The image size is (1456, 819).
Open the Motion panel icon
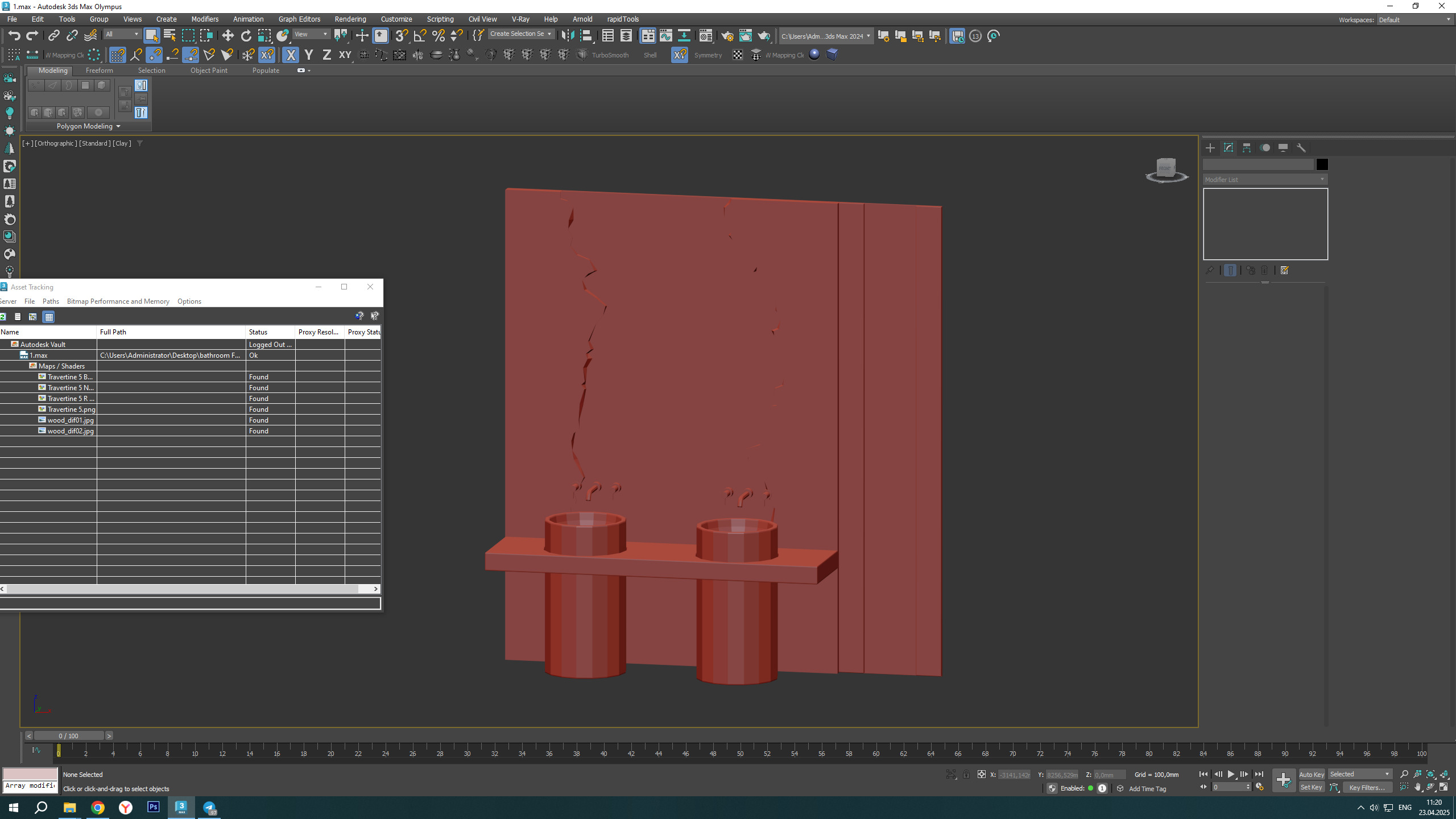[x=1265, y=148]
